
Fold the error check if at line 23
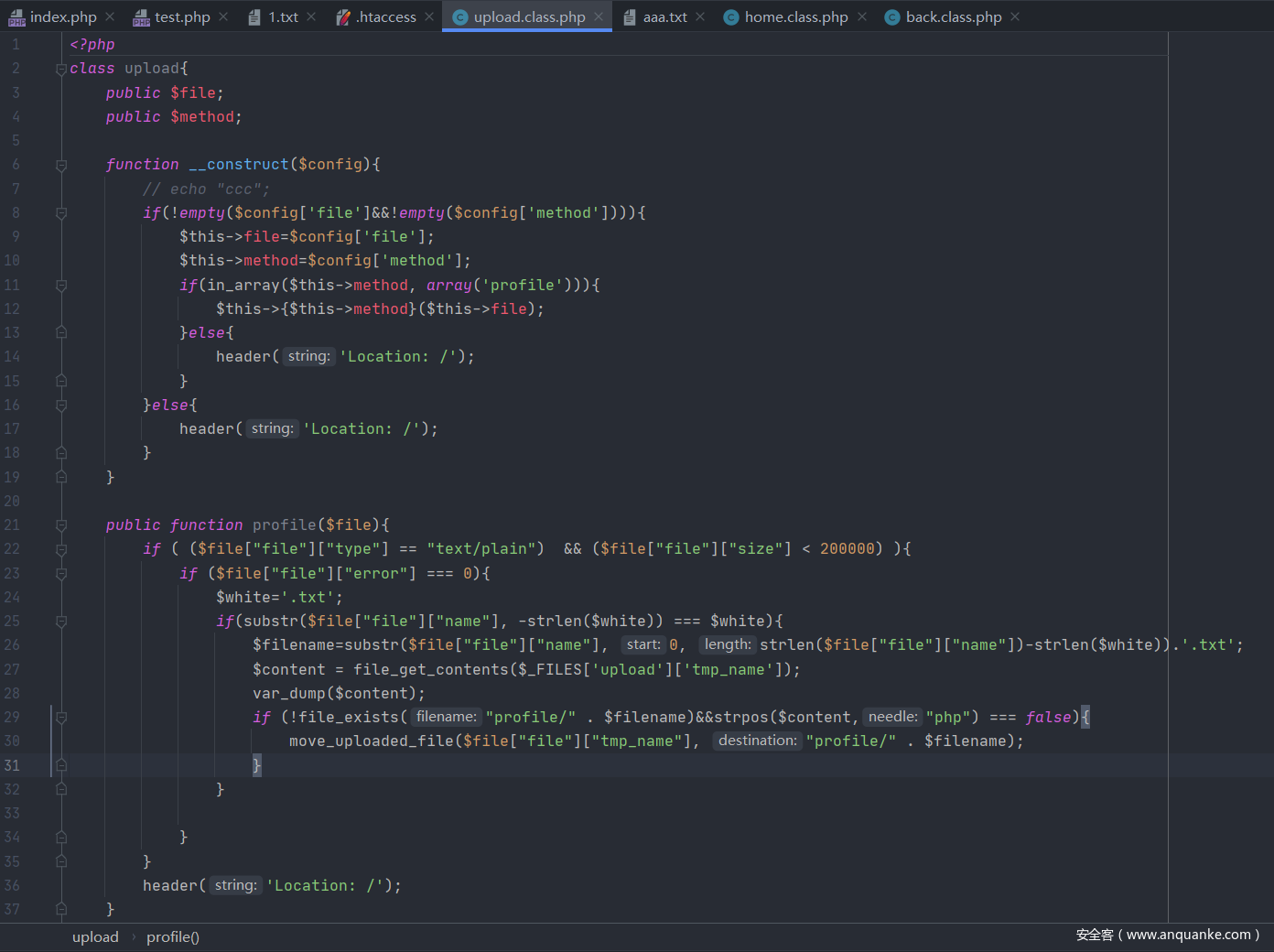tap(61, 574)
